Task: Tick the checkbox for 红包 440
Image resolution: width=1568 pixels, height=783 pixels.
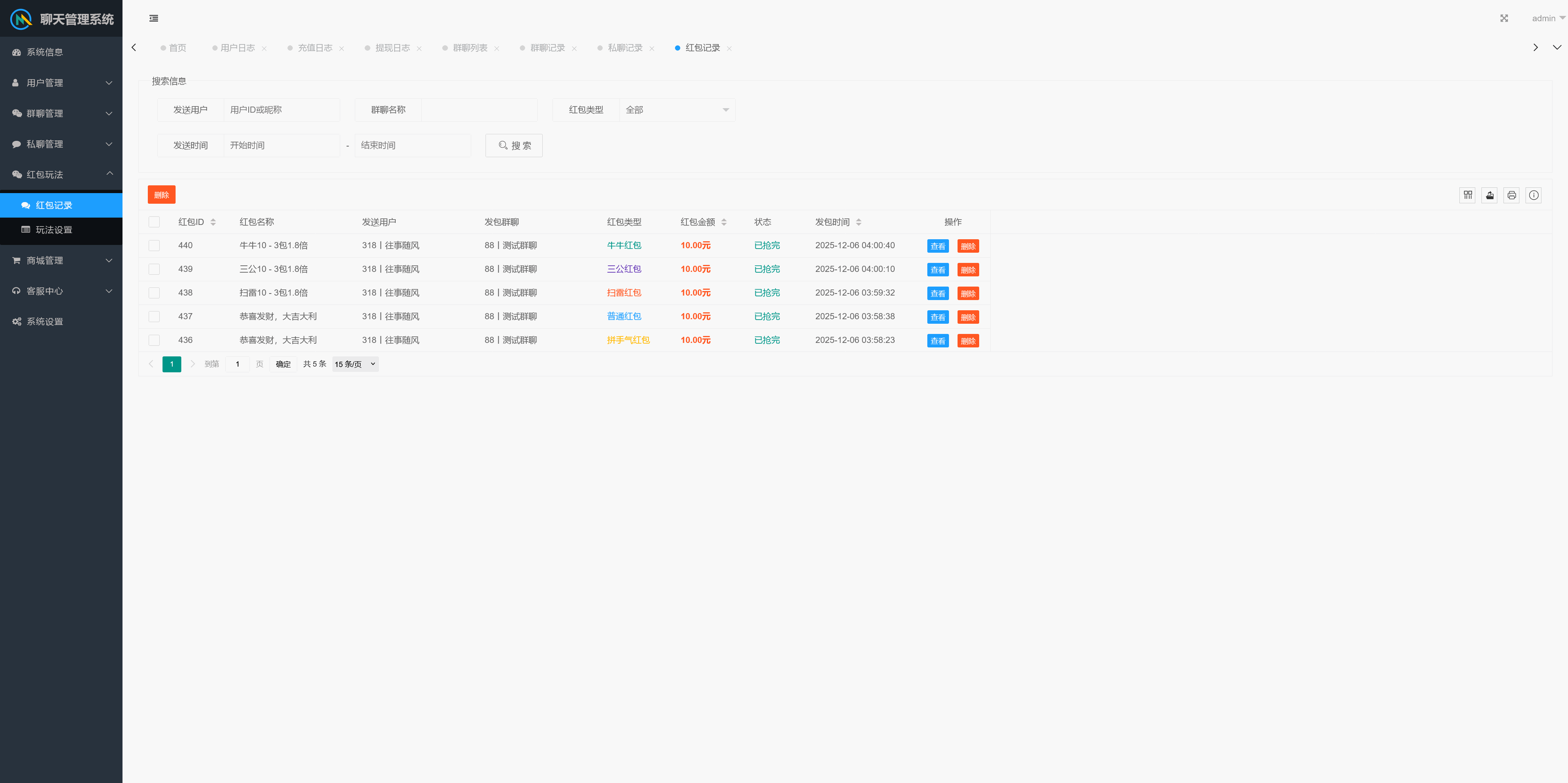Action: pyautogui.click(x=154, y=246)
